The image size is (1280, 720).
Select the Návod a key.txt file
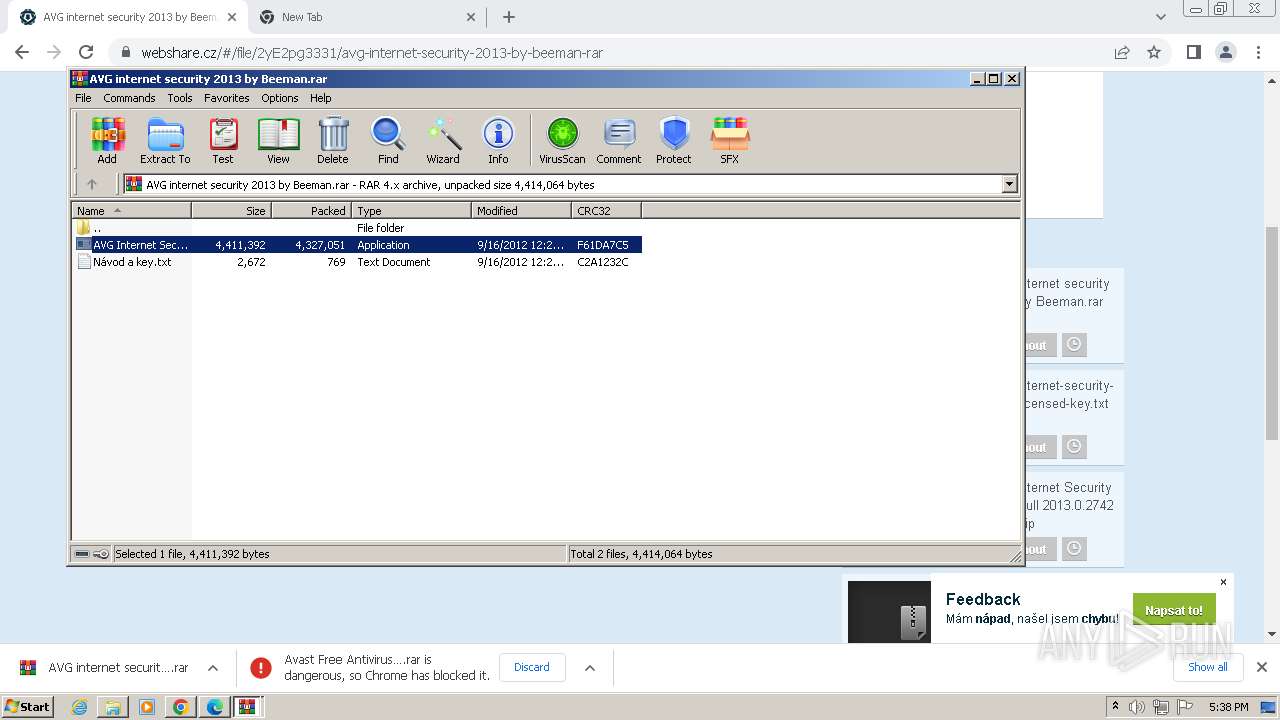(357, 262)
